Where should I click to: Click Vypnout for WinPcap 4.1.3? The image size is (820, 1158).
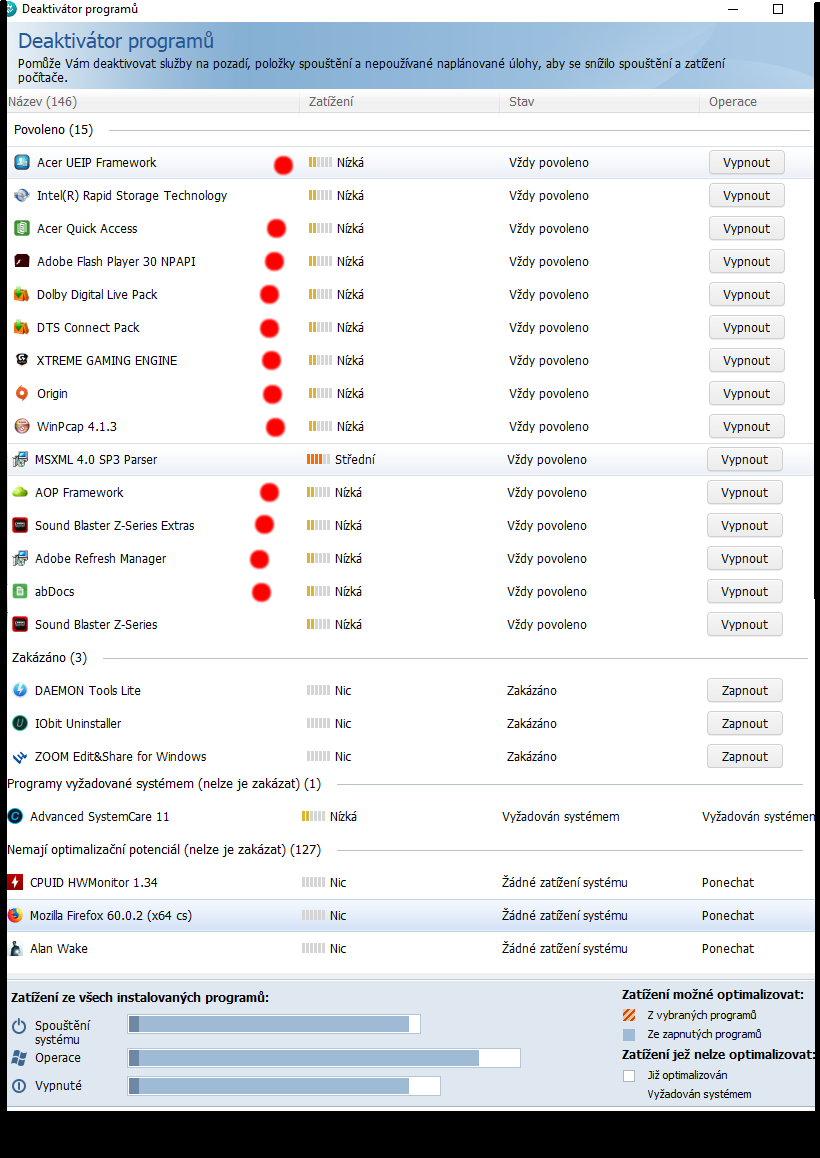click(x=746, y=426)
